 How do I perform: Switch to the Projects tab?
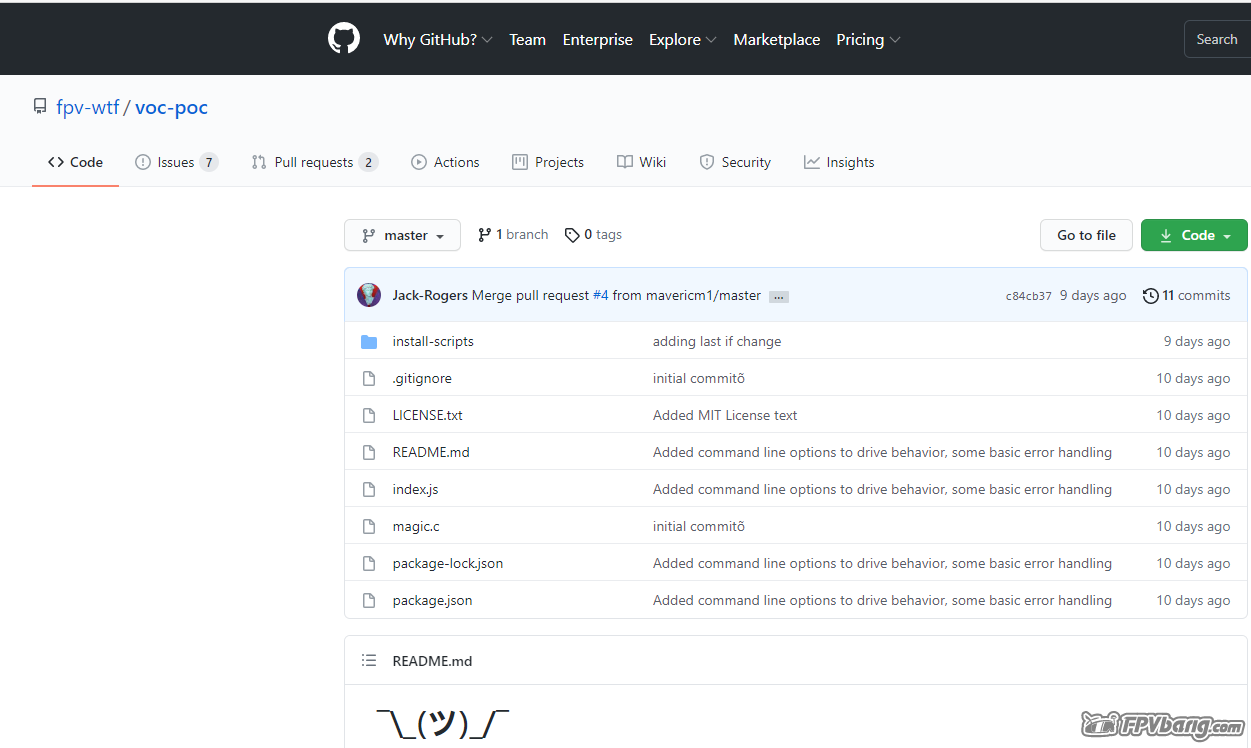(x=548, y=162)
